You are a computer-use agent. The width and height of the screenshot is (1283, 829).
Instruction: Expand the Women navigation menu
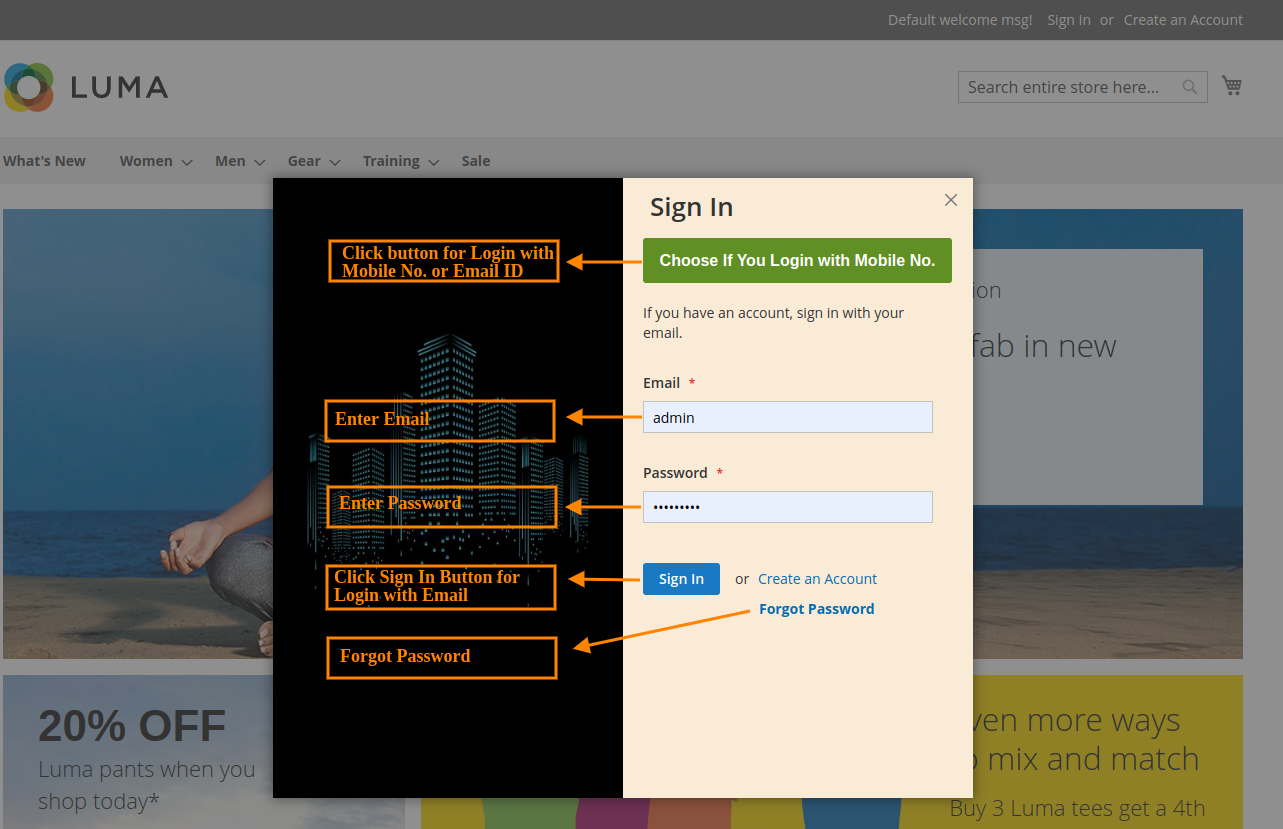coord(146,160)
